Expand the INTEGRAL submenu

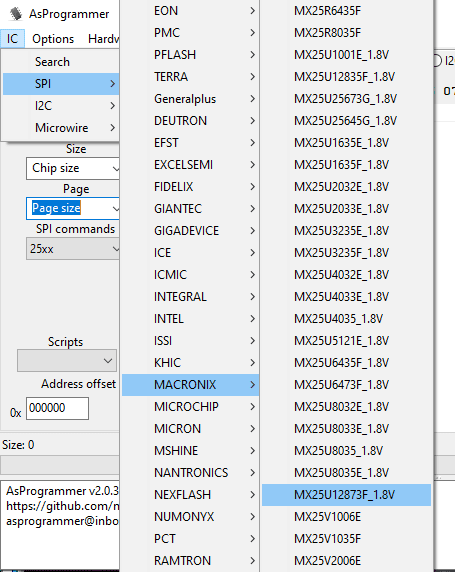(x=190, y=297)
